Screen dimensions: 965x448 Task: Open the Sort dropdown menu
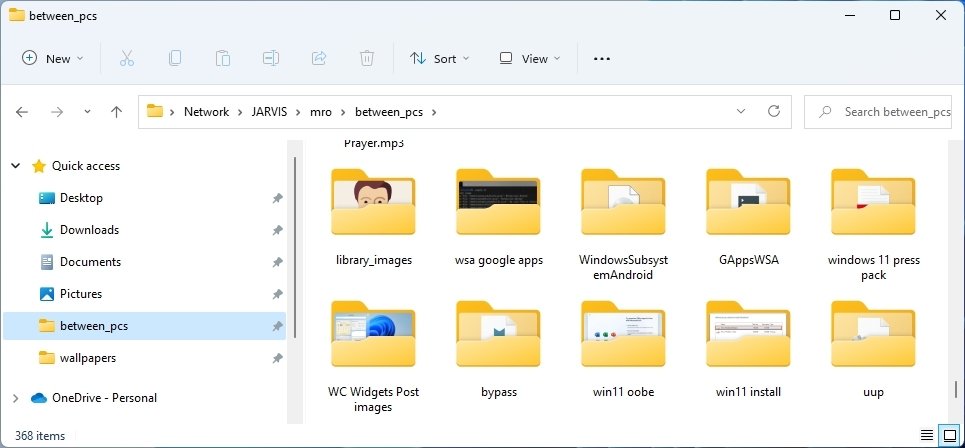[x=439, y=58]
